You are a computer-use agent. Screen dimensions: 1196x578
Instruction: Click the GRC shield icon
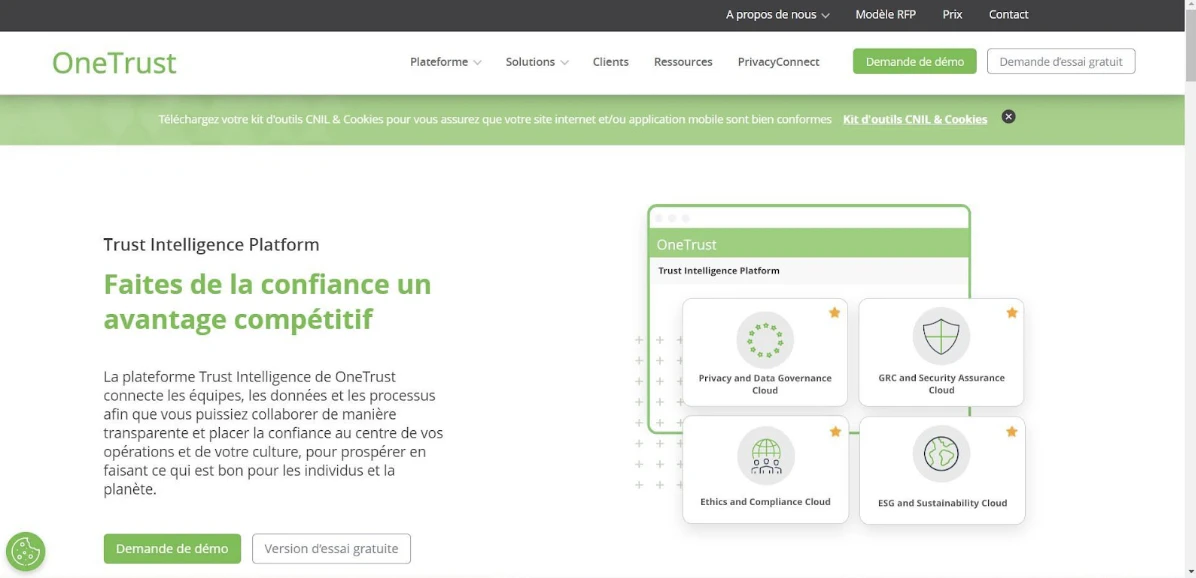pos(940,336)
